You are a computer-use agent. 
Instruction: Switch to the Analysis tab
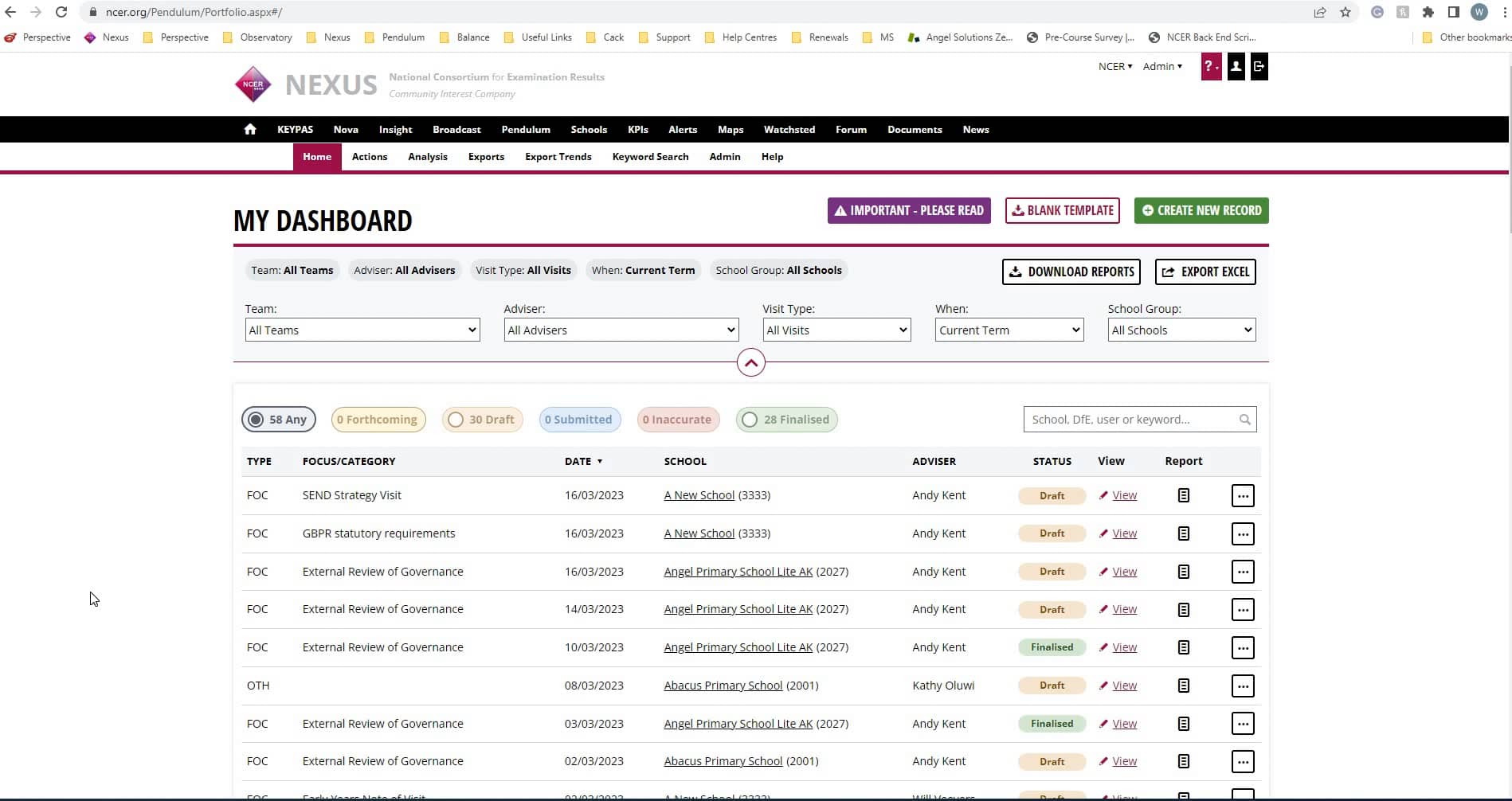point(427,157)
